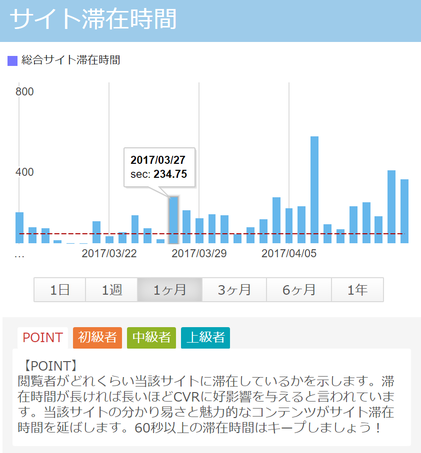Click the highlighted 2017/03/27 bar
Screen dimensions: 421x453
pyautogui.click(x=174, y=220)
